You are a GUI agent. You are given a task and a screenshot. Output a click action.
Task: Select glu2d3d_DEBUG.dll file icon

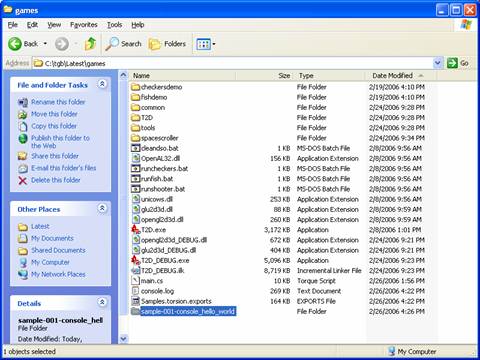[135, 250]
